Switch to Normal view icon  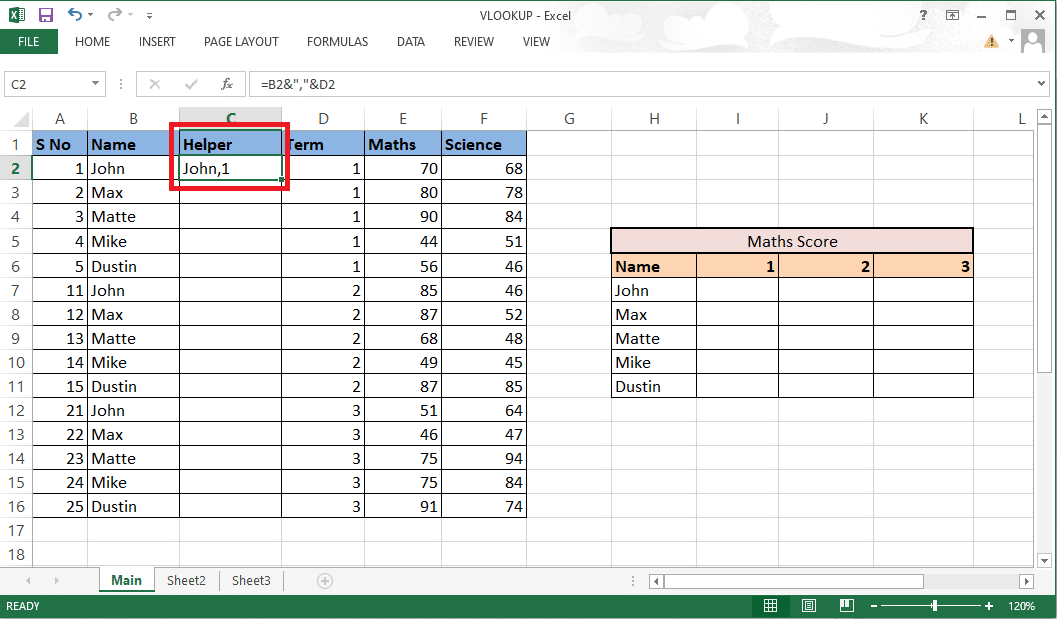pyautogui.click(x=770, y=606)
